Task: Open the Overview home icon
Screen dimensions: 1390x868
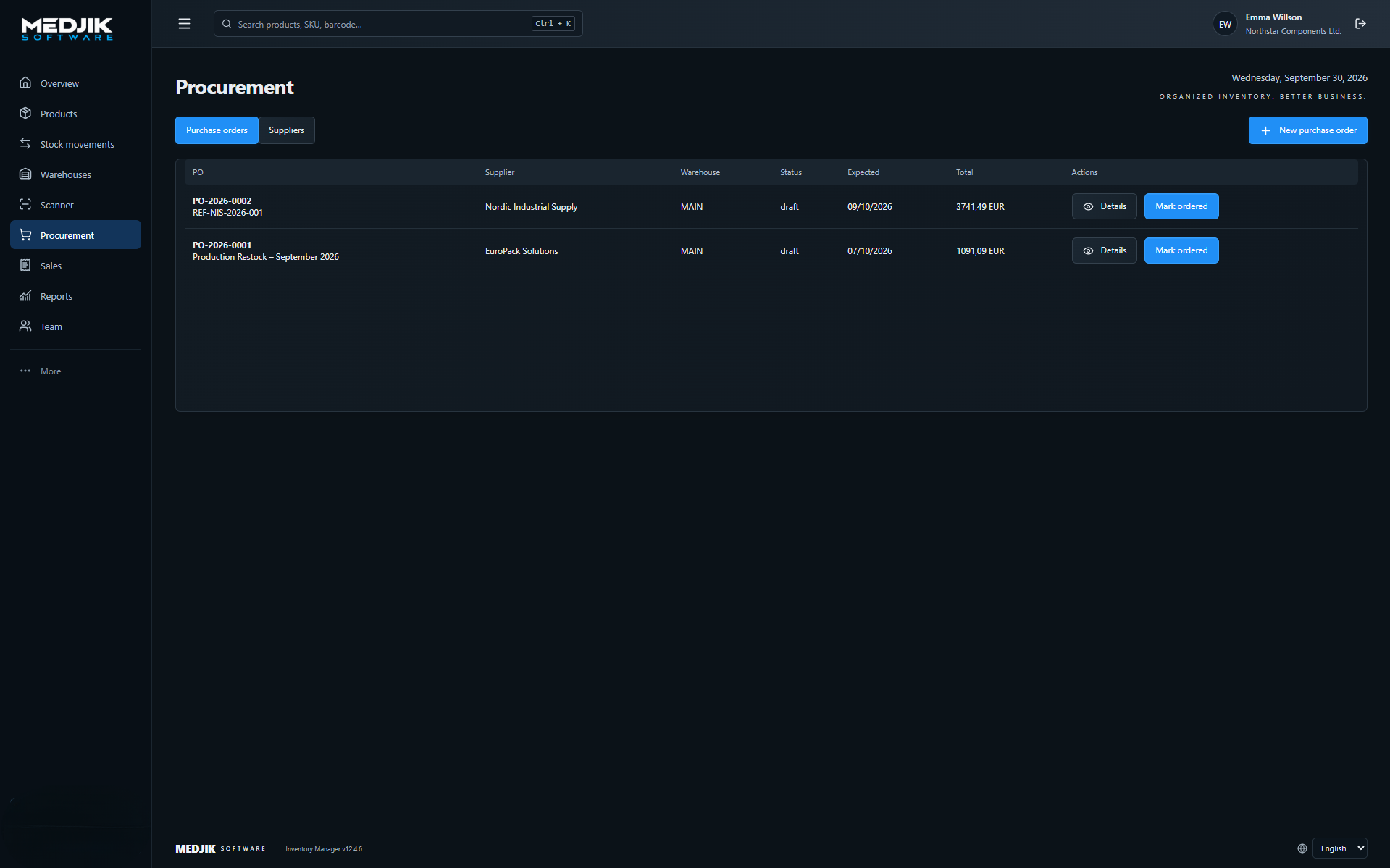Action: [x=25, y=83]
